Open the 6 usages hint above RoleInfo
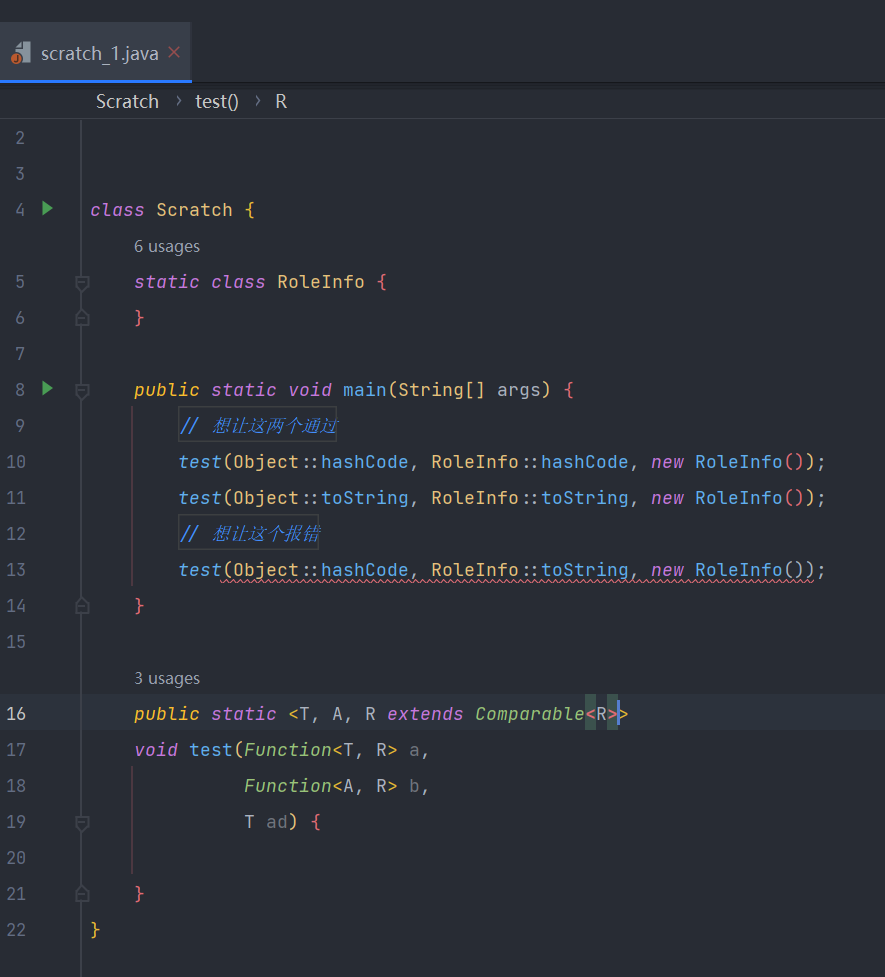The height and width of the screenshot is (977, 885). 167,247
